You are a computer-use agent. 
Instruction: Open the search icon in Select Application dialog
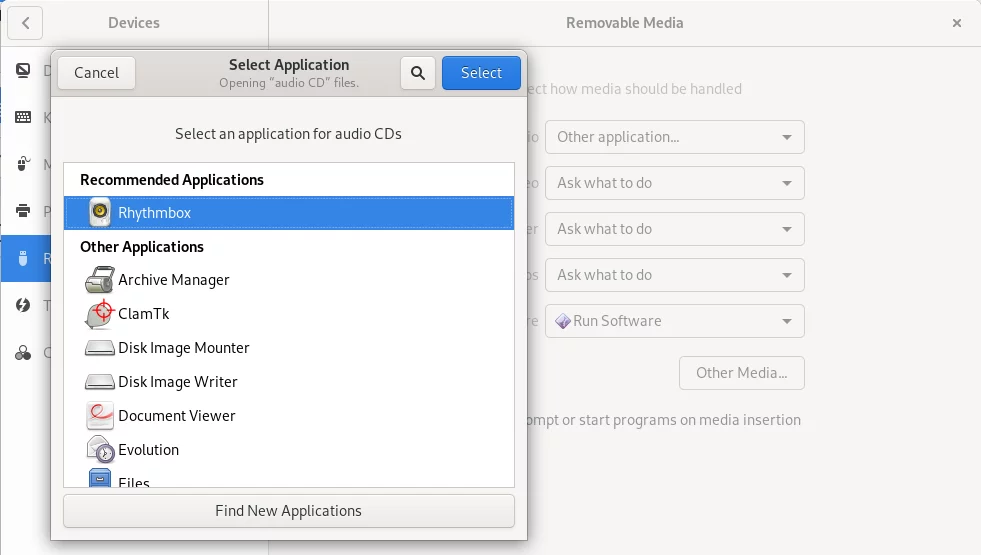[418, 73]
